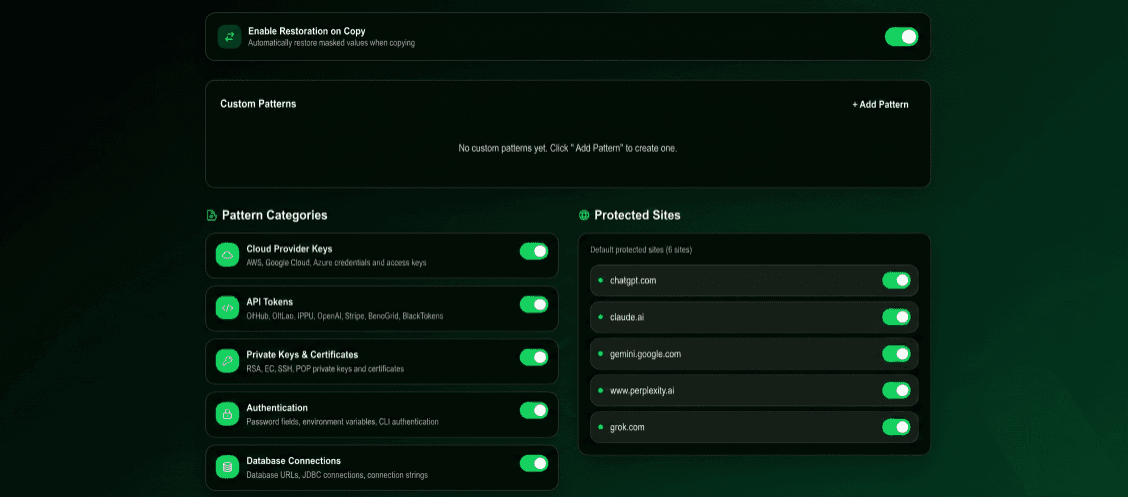Click the Protected Sites heading text
Image resolution: width=1128 pixels, height=497 pixels.
tap(637, 215)
